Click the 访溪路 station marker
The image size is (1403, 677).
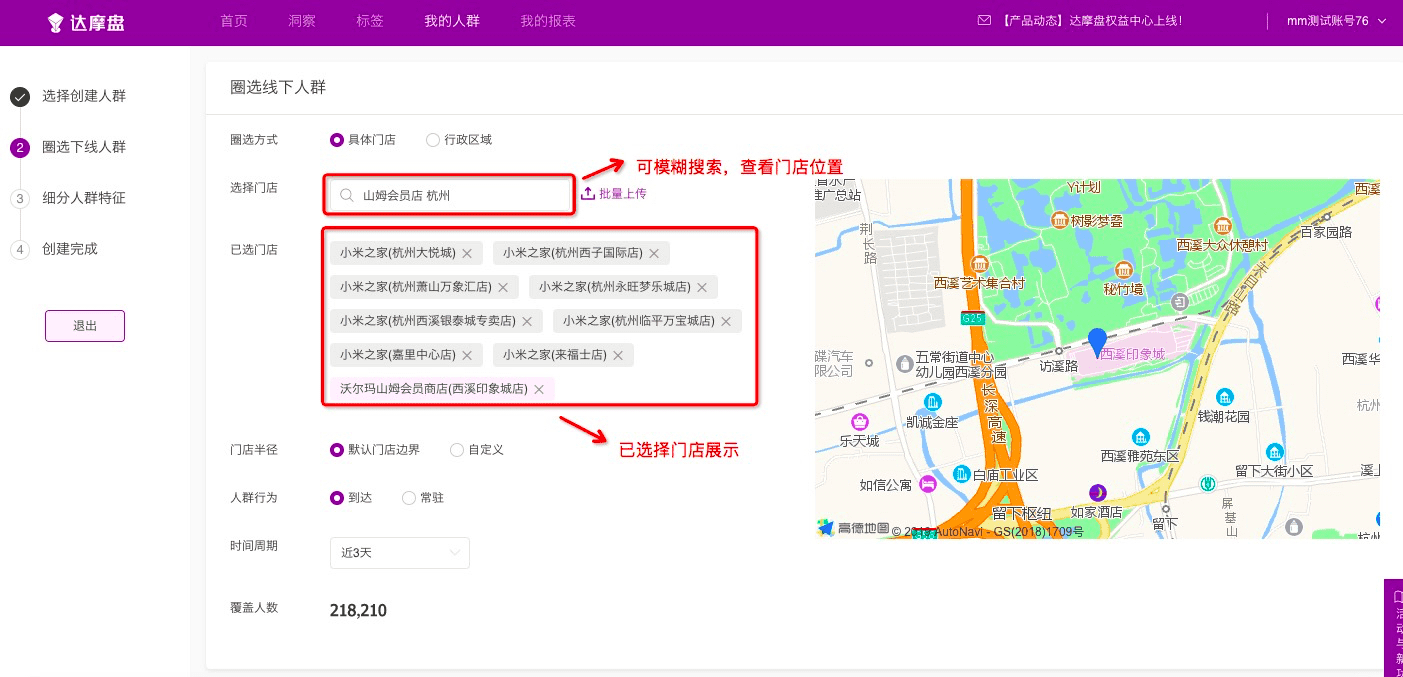click(1060, 351)
